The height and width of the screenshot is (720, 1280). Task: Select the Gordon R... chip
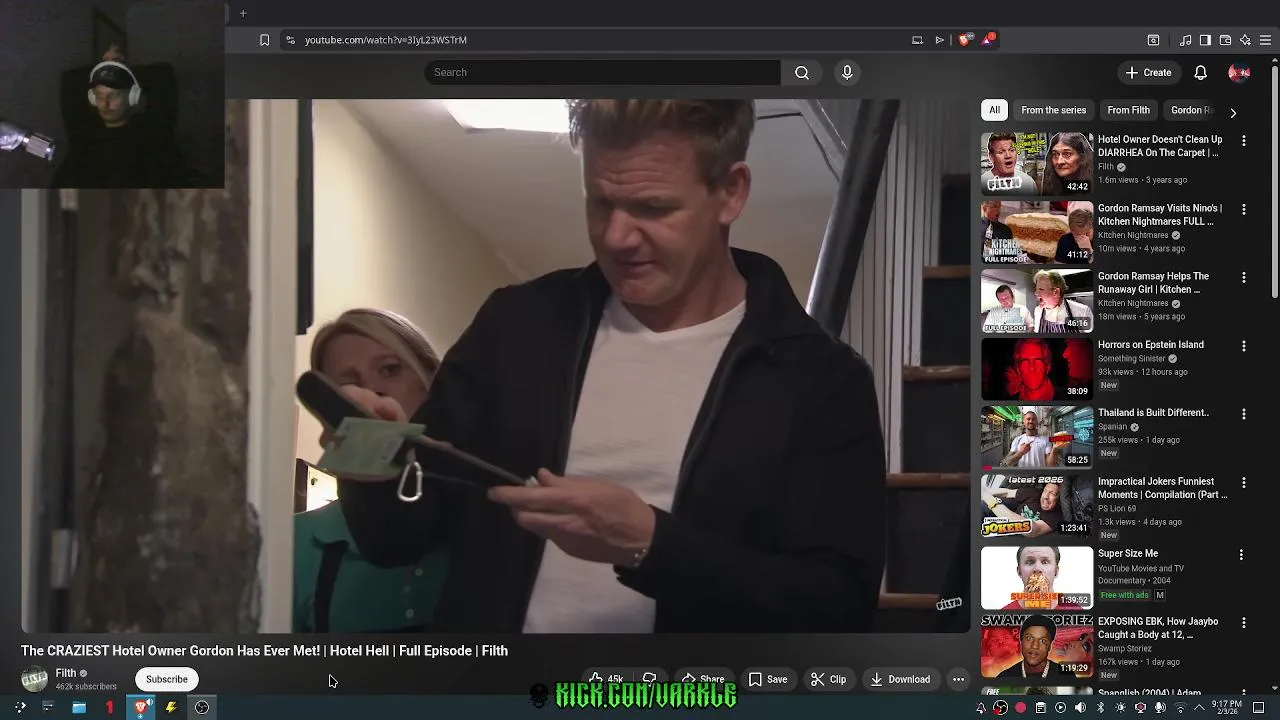point(1191,110)
